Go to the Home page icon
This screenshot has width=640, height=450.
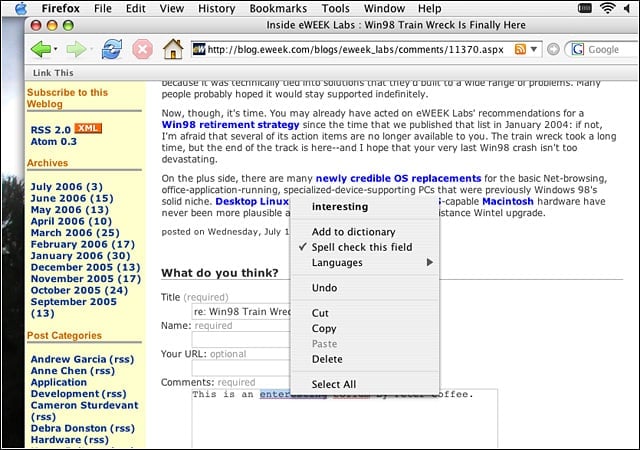click(173, 49)
